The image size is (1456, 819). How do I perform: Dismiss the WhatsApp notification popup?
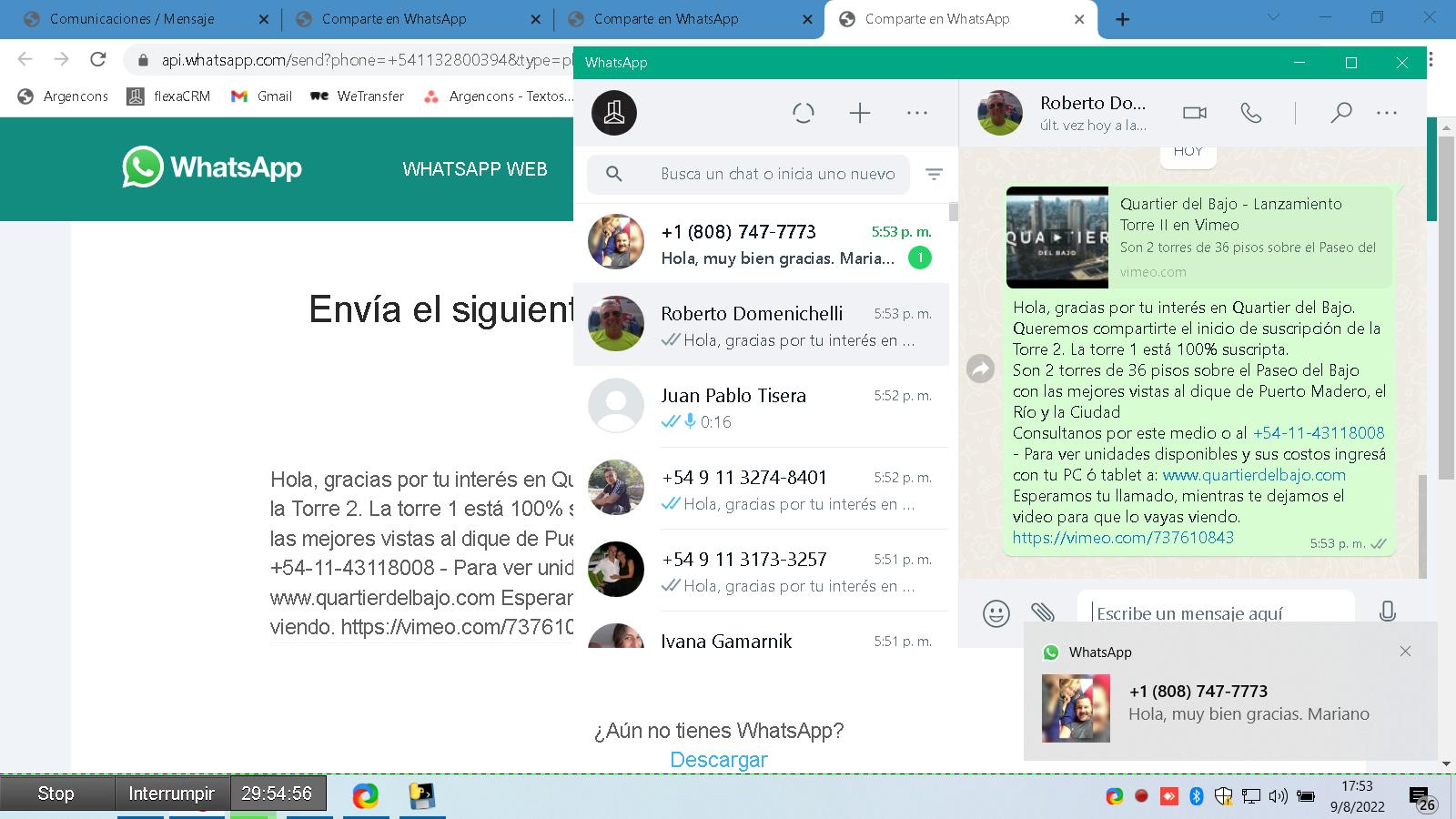[x=1405, y=652]
